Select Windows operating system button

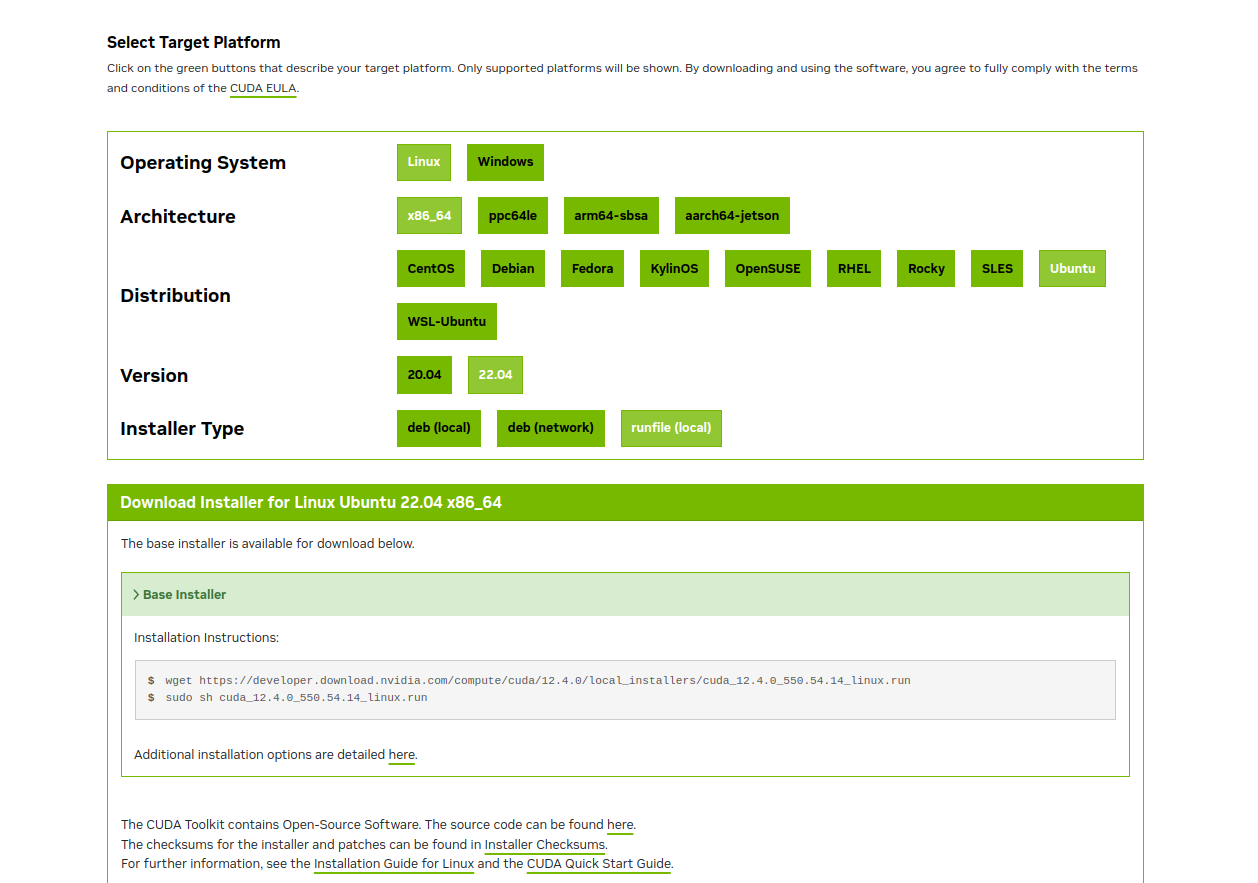(x=505, y=162)
